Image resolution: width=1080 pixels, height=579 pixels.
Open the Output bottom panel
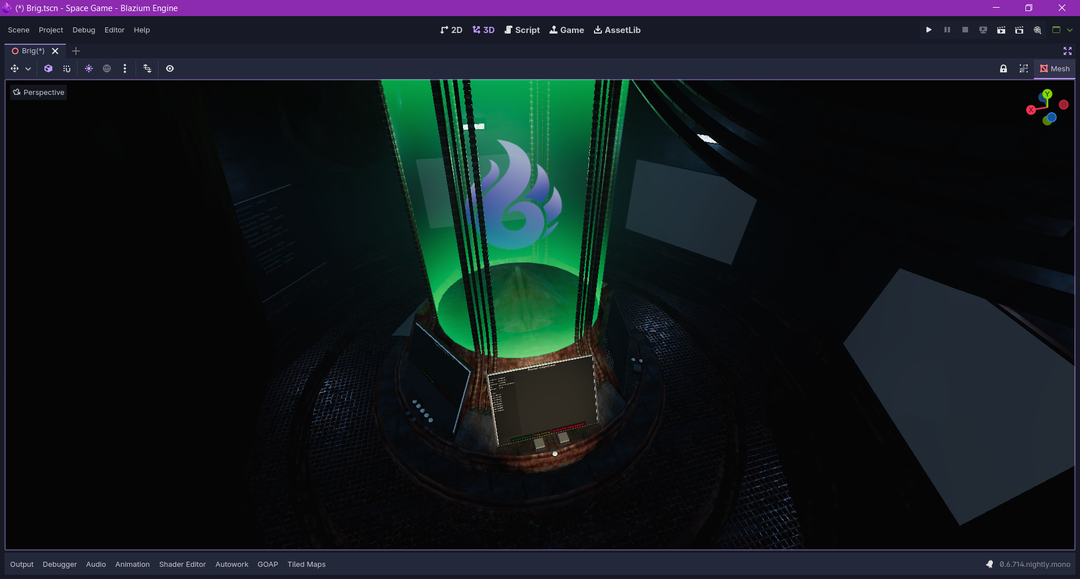click(x=21, y=565)
